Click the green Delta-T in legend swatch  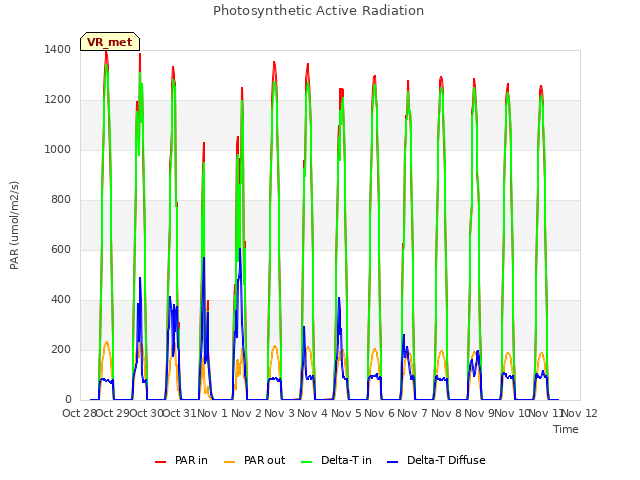307,462
